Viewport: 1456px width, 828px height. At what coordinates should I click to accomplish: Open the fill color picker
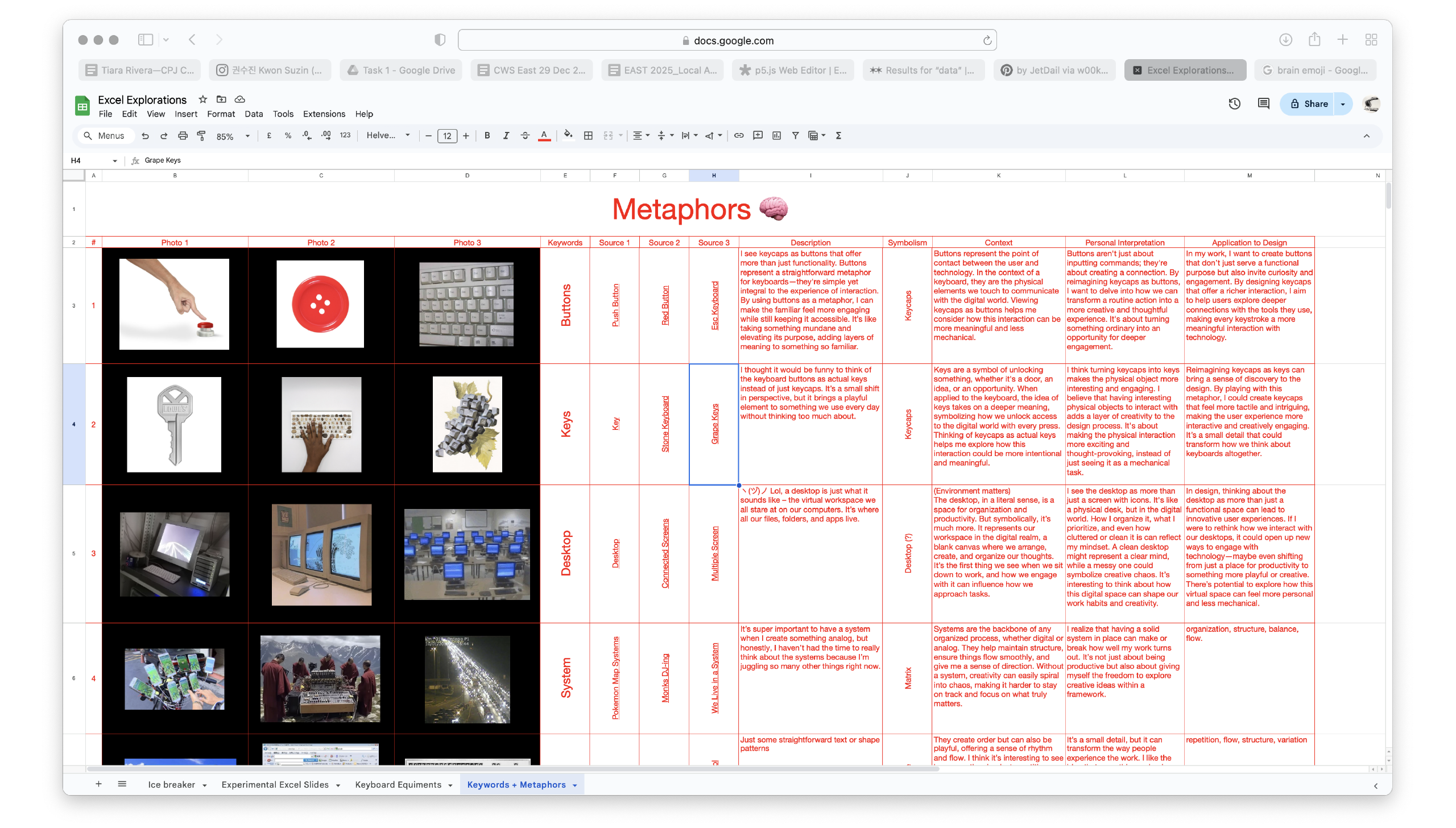(x=568, y=135)
